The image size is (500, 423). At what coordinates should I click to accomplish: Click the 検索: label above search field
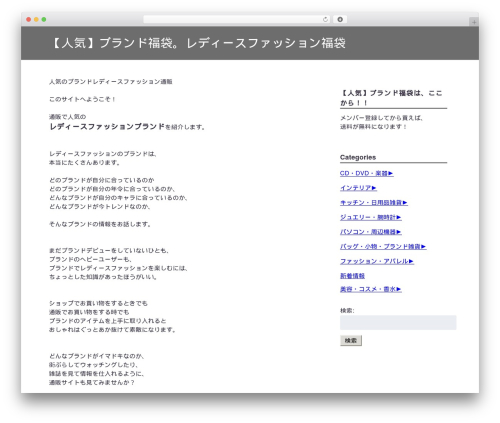347,311
